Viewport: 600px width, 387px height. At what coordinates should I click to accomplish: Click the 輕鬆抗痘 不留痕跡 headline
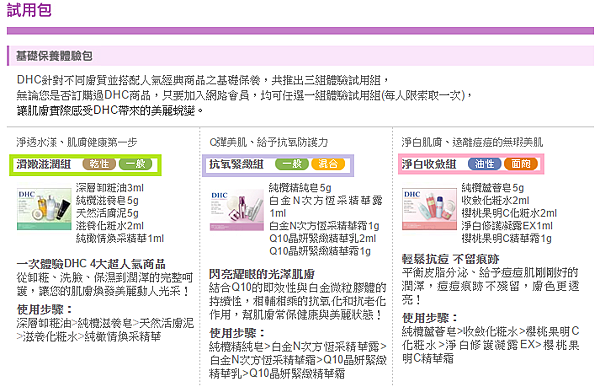click(450, 259)
